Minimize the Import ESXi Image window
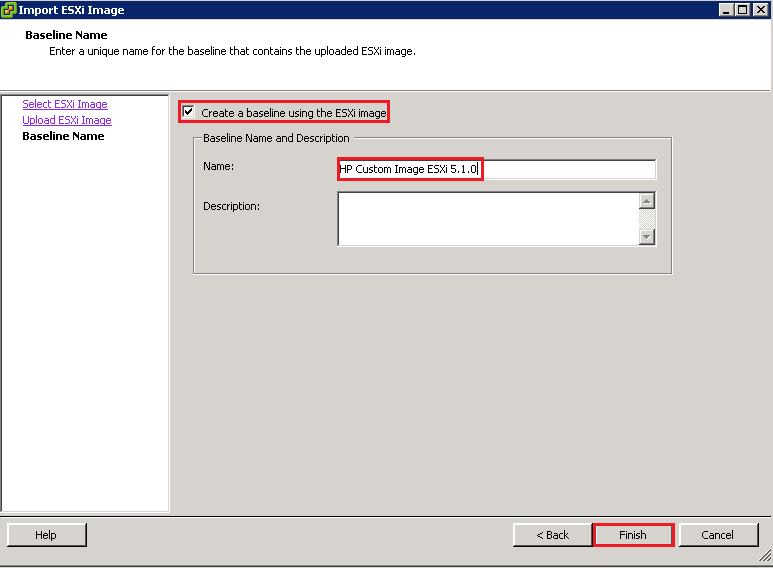773x568 pixels. point(726,10)
